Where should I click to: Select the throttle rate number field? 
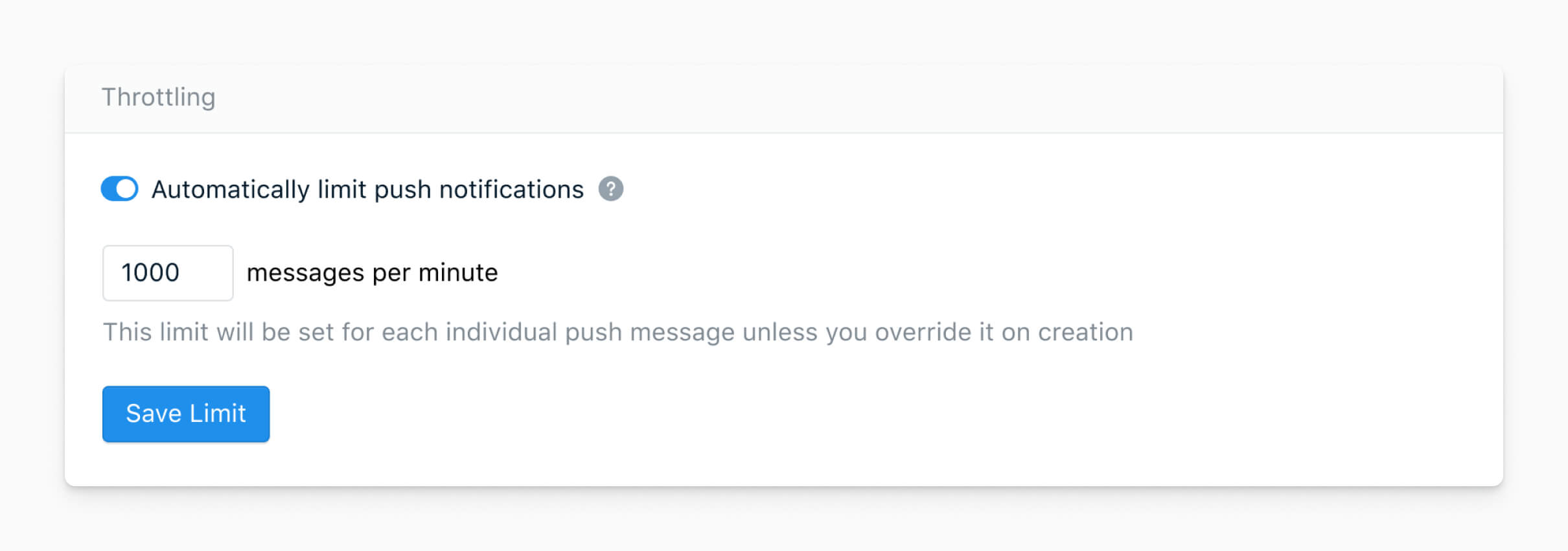pos(168,273)
